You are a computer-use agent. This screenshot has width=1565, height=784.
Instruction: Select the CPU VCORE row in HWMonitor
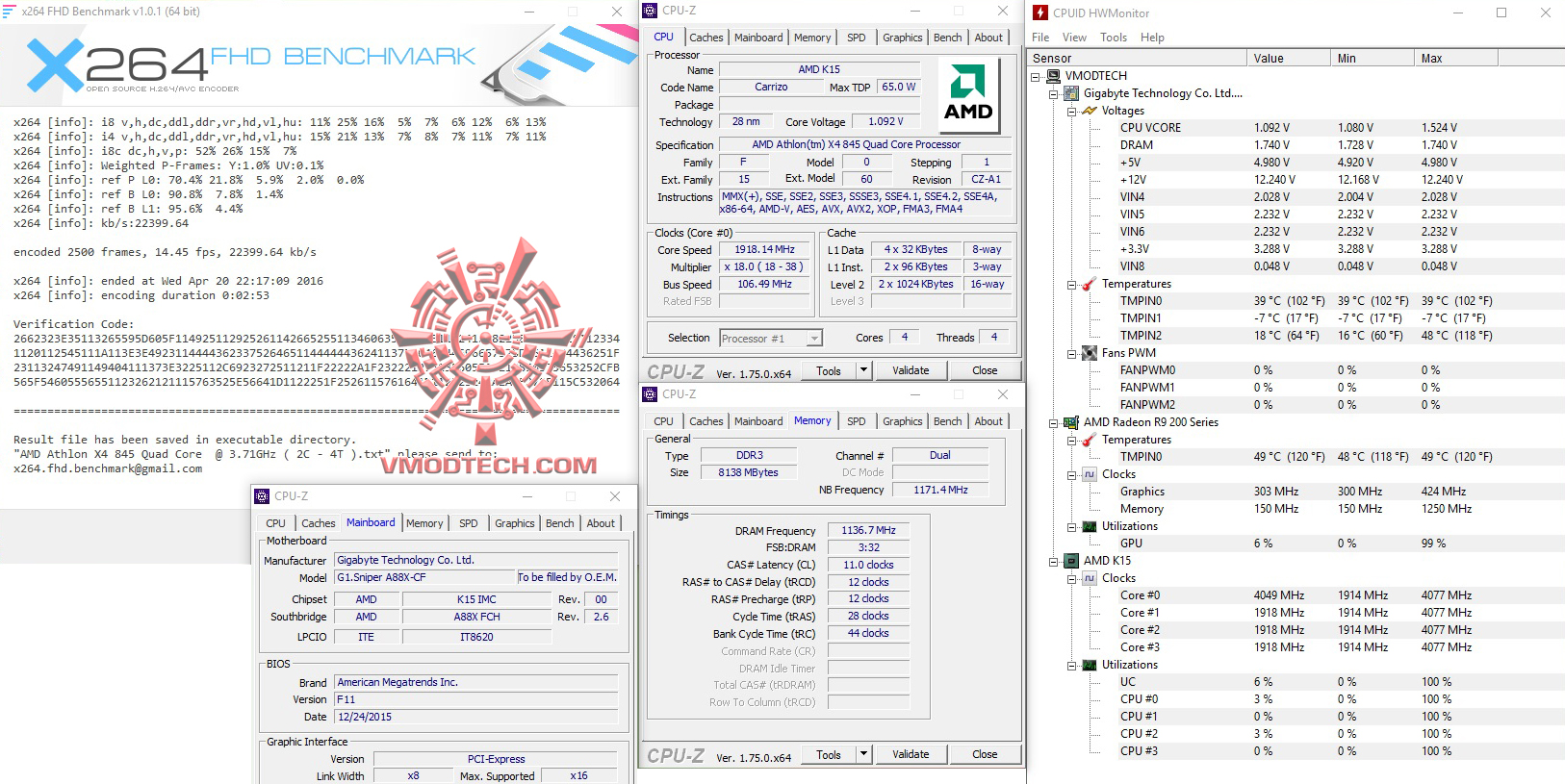tap(1296, 128)
